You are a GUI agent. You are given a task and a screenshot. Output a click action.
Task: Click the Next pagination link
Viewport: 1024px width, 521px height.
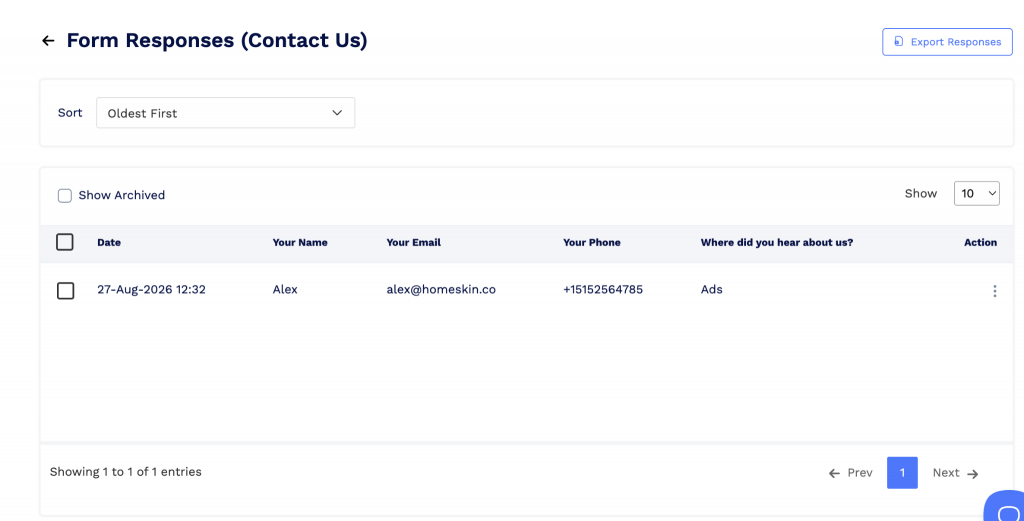coord(955,473)
